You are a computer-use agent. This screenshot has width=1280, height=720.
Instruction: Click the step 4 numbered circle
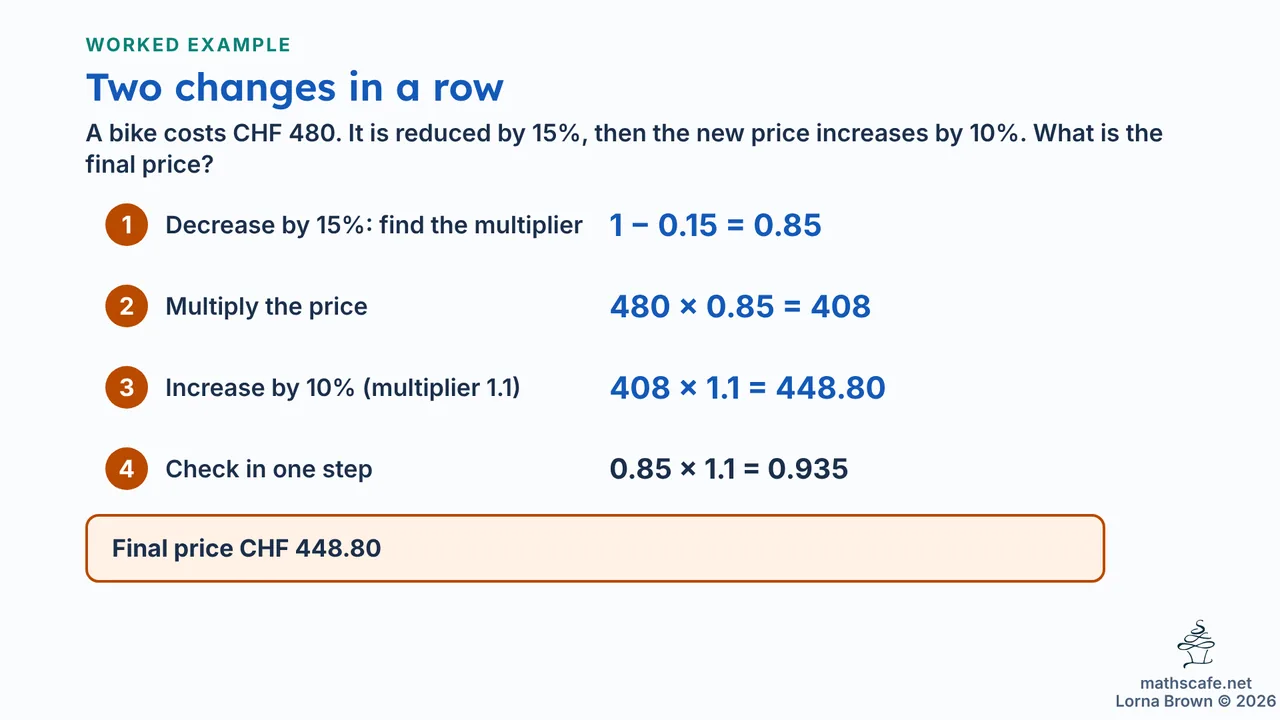[x=126, y=468]
